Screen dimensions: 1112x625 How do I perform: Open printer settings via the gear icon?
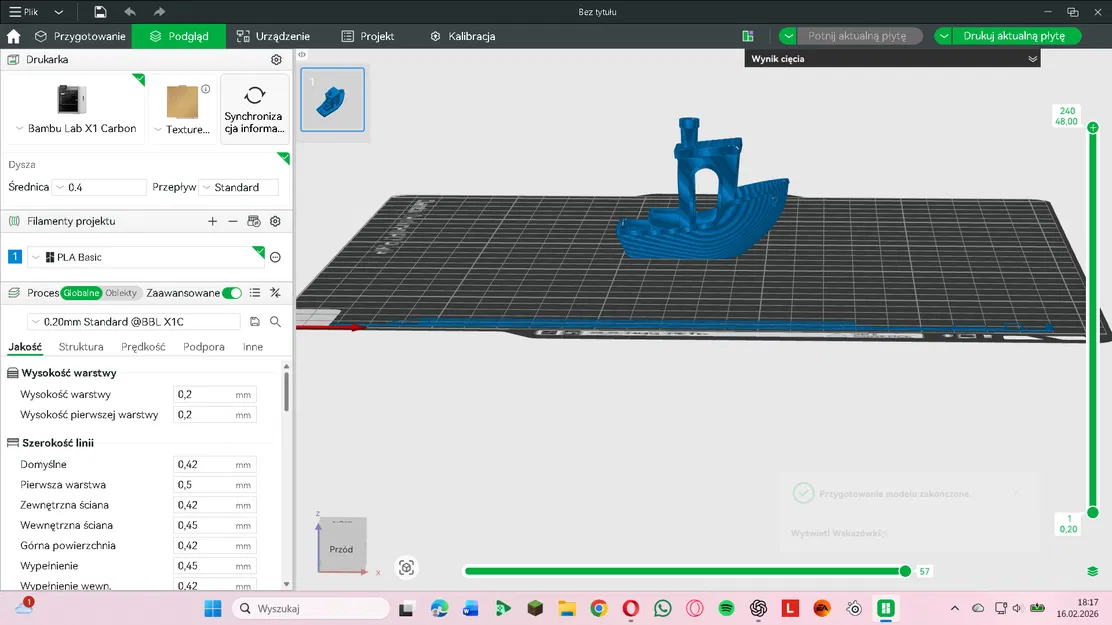[x=276, y=58]
